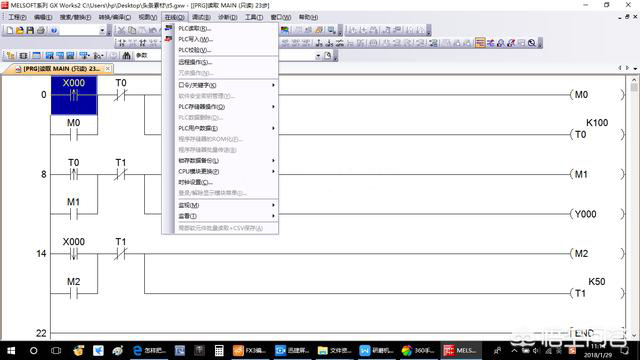Open the 诊断(D) menu
The width and height of the screenshot is (640, 360).
(x=227, y=17)
